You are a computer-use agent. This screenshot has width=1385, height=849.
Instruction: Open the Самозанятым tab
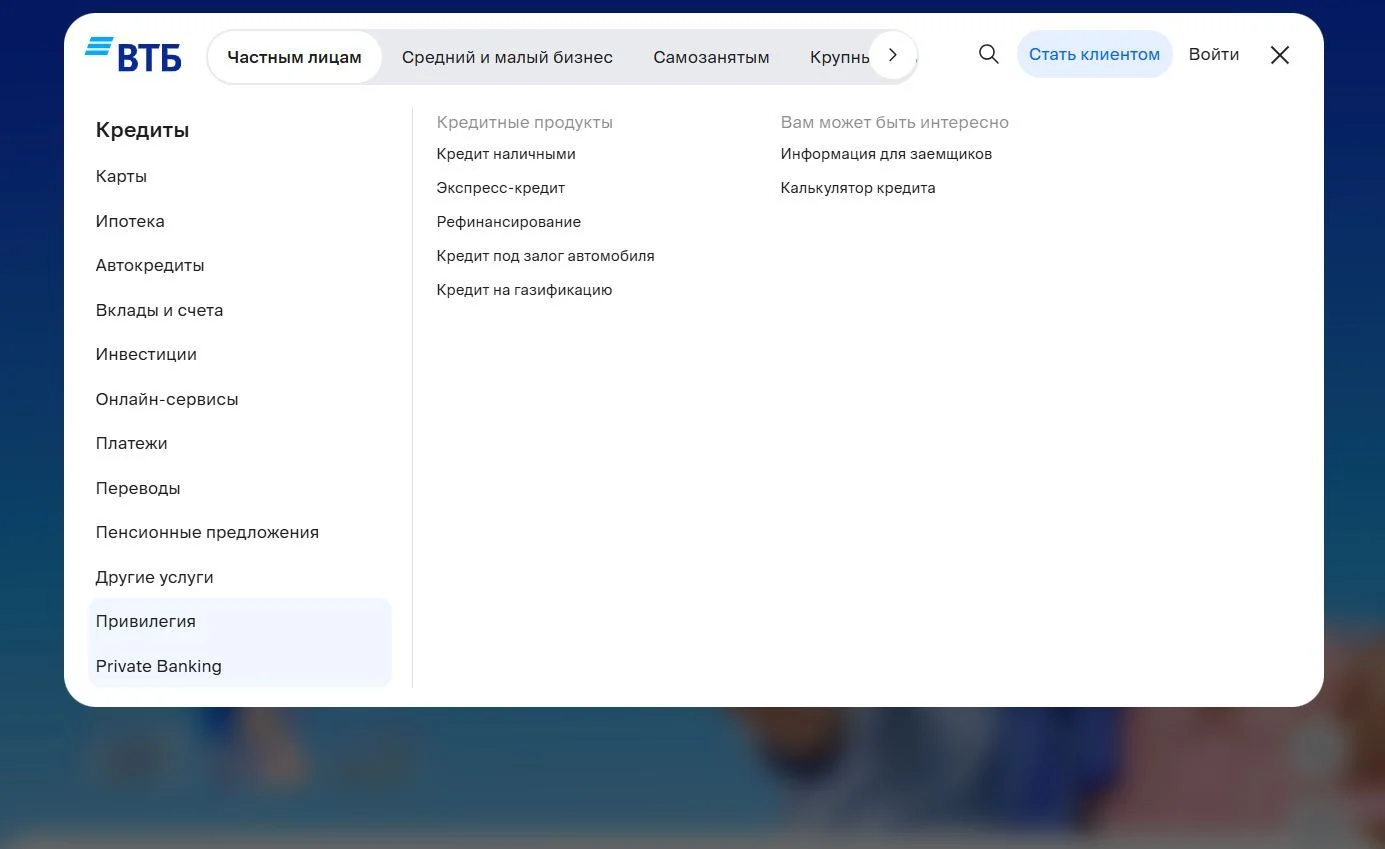click(711, 57)
